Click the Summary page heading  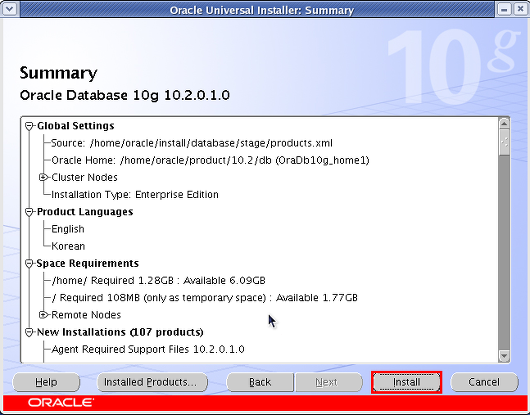click(x=58, y=73)
